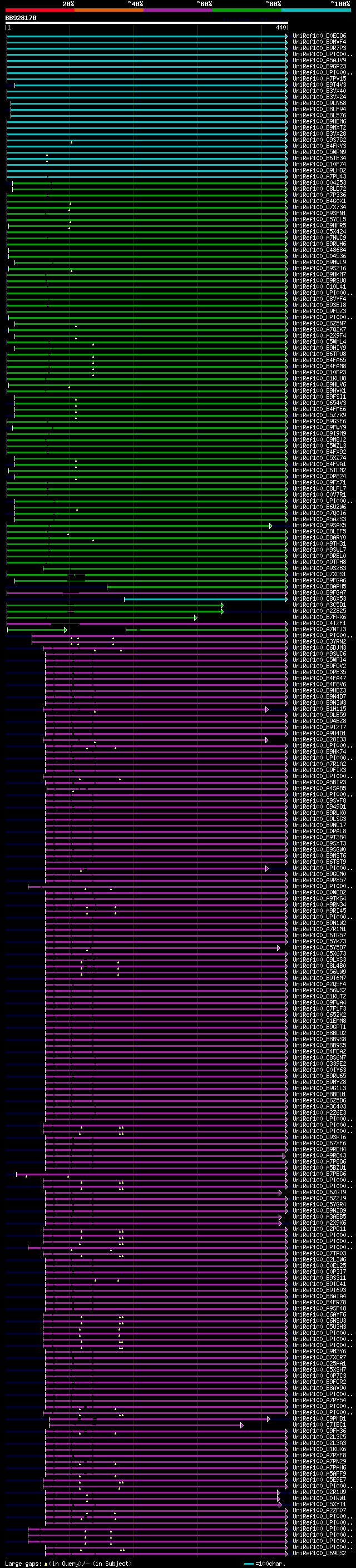Select the UniRef100_B9HVK1 label

pyautogui.click(x=319, y=391)
